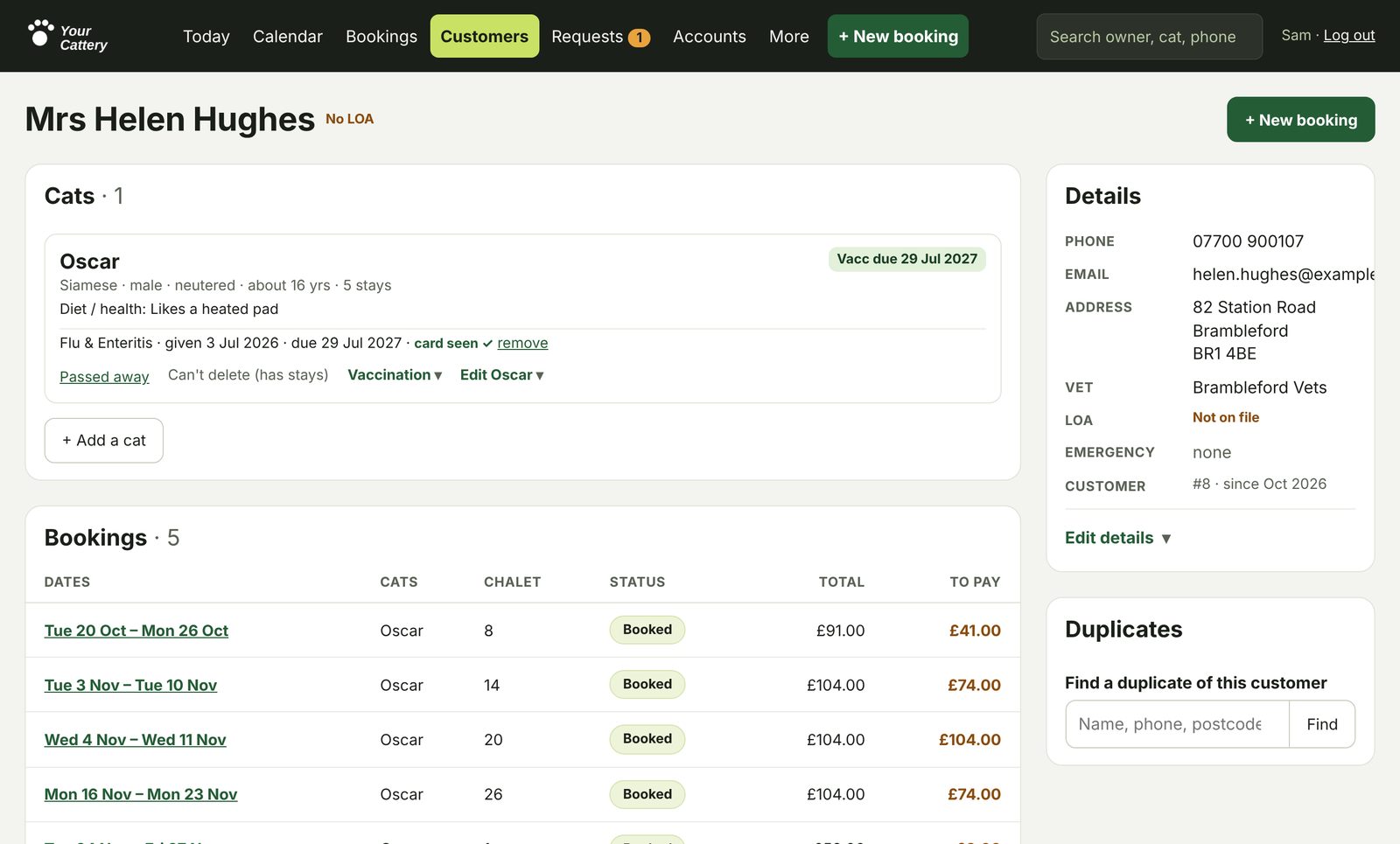Open the Accounts section
Viewport: 1400px width, 844px height.
pyautogui.click(x=710, y=37)
